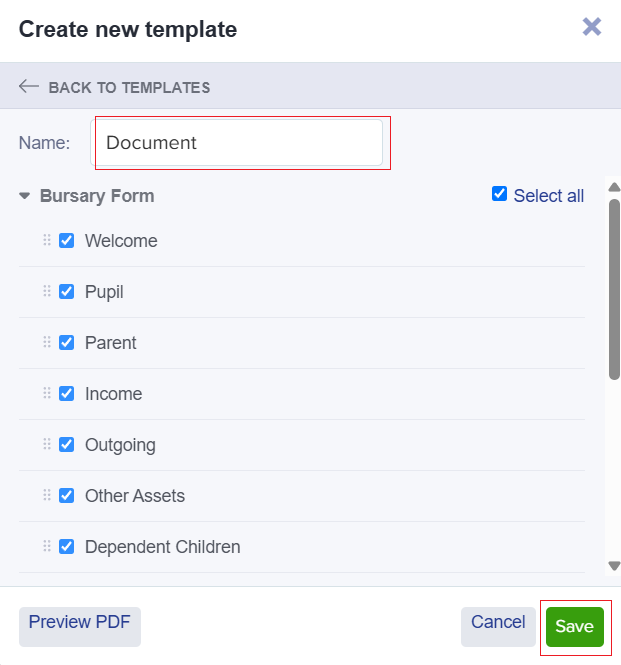Screen dimensions: 621x665
Task: Click the drag handle for Dependent Children
Action: 47,546
